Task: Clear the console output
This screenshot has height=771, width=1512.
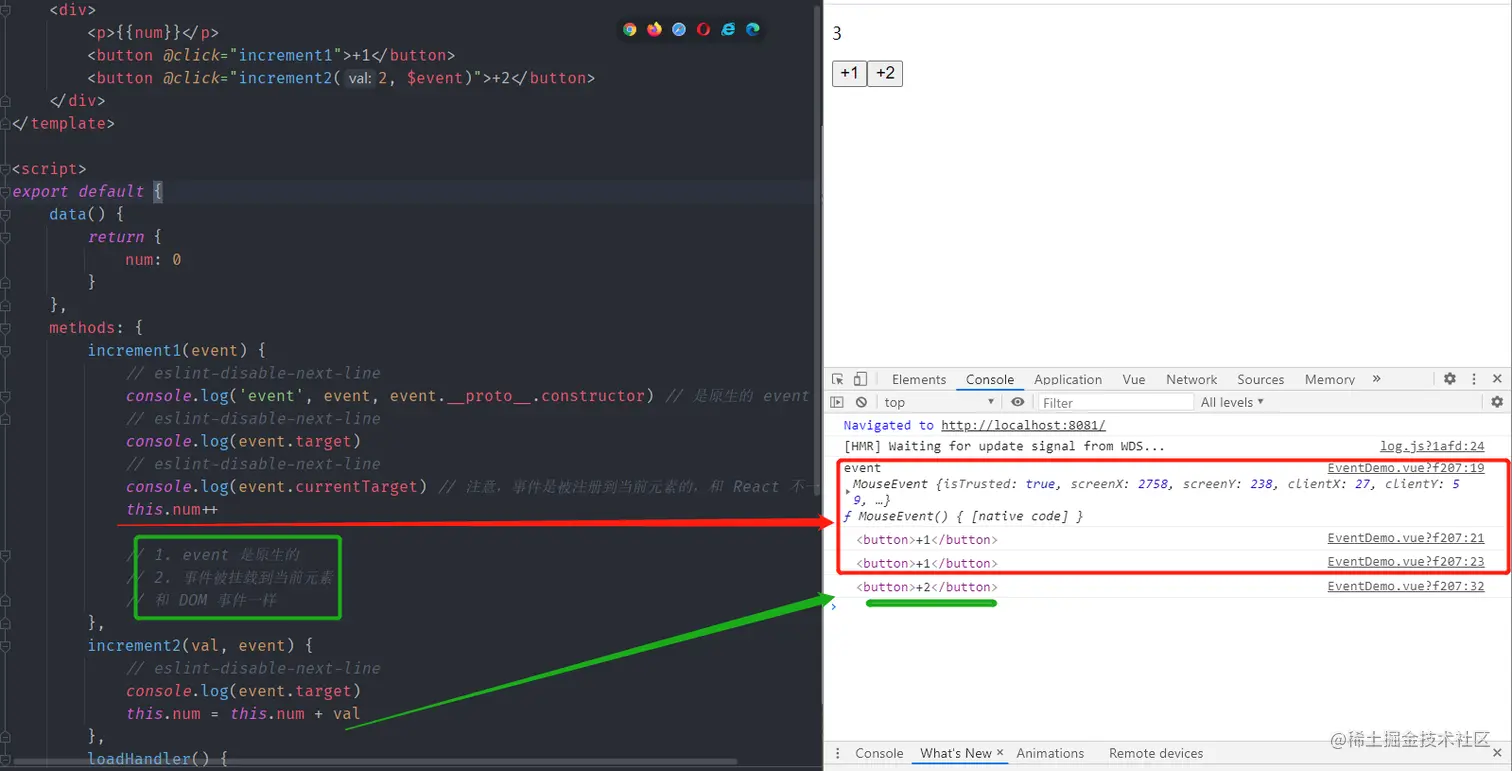Action: click(x=861, y=402)
